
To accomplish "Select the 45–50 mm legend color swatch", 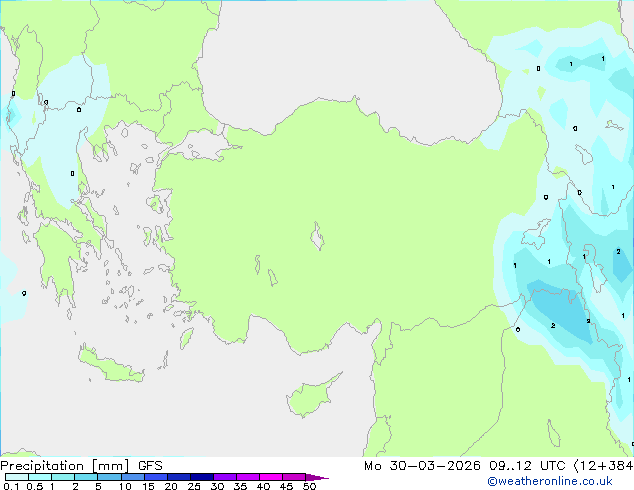I will point(294,477).
